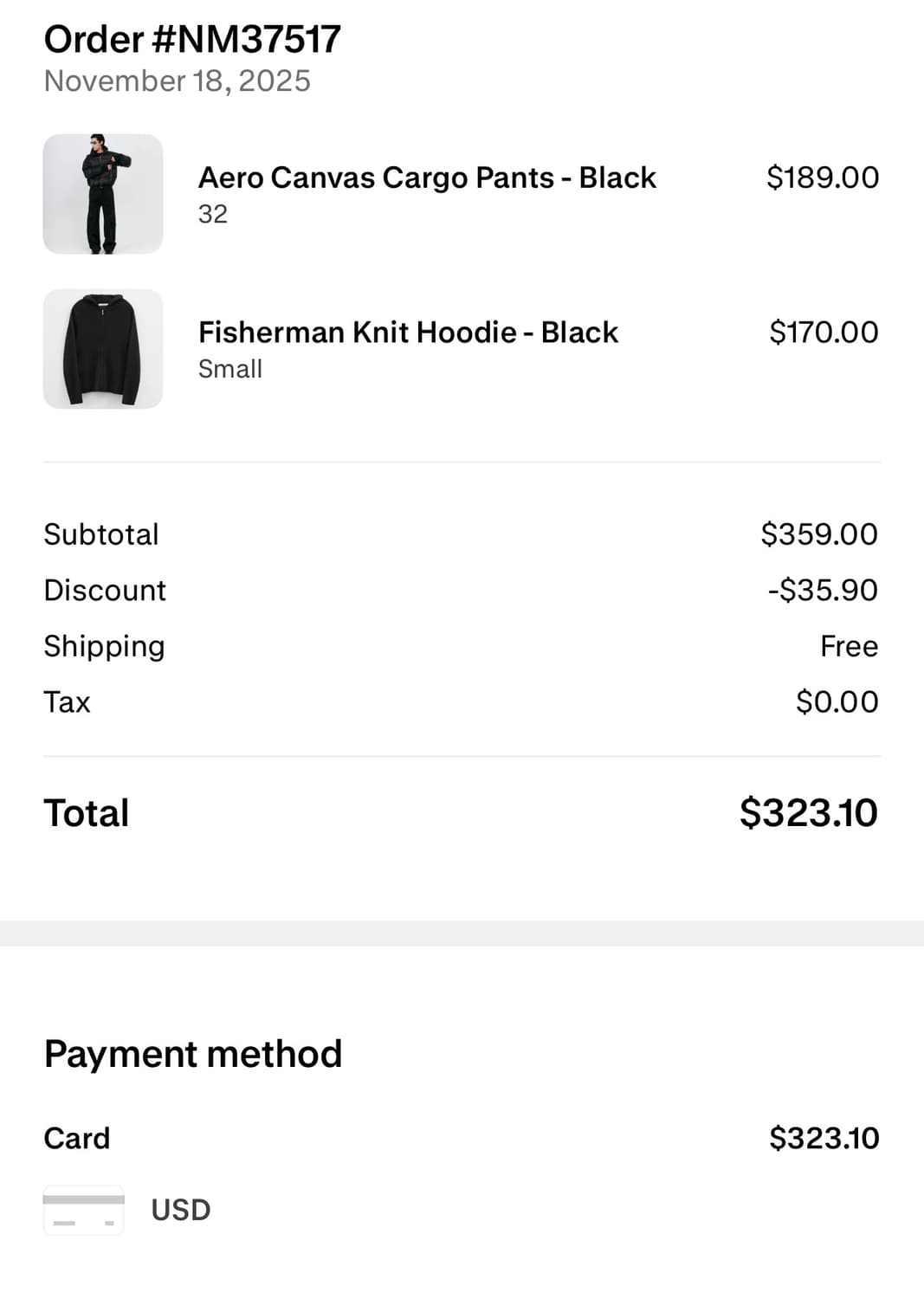The image size is (924, 1299).
Task: Click the credit card icon
Action: tap(83, 1210)
